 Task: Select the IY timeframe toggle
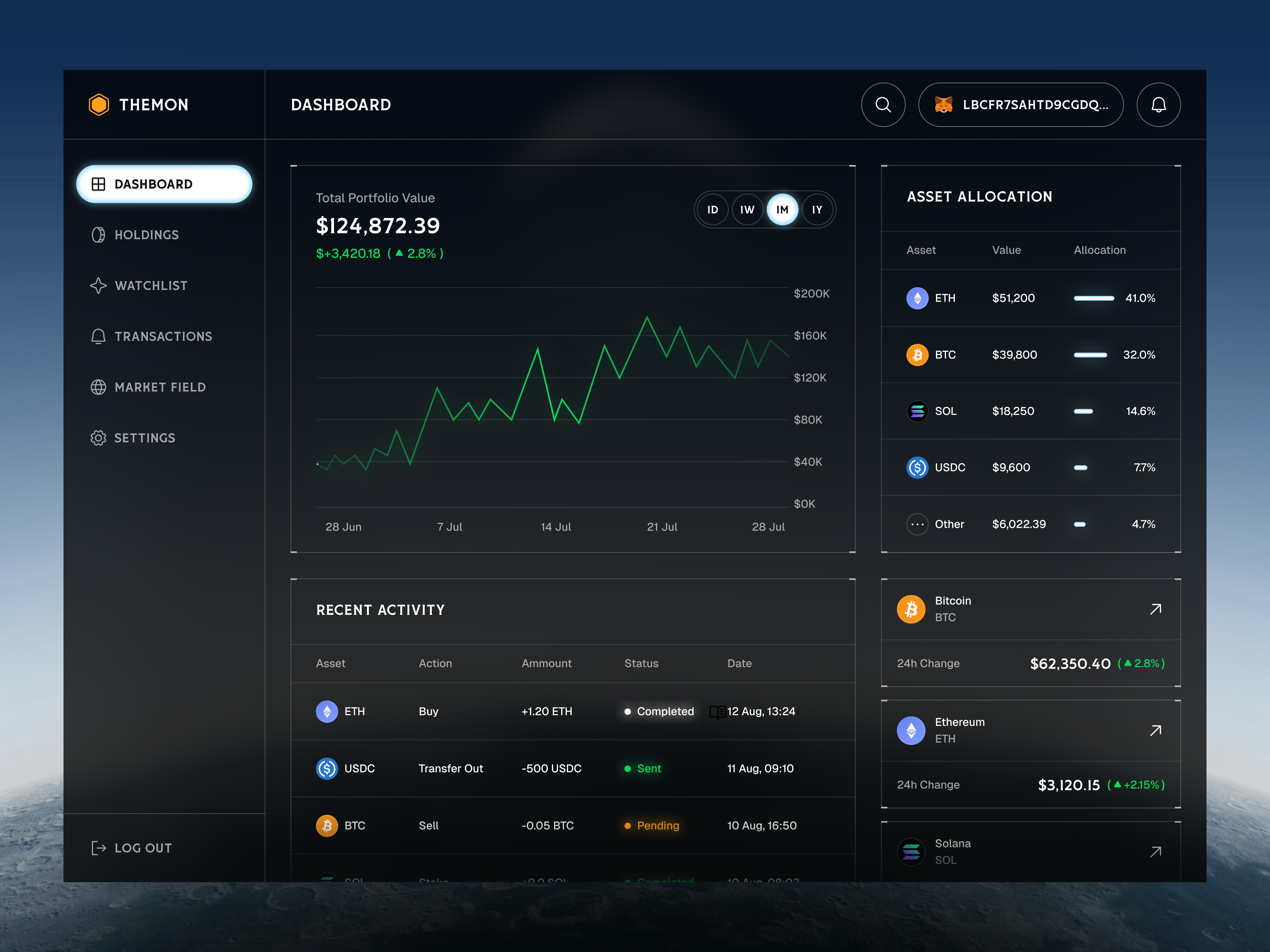pos(817,209)
